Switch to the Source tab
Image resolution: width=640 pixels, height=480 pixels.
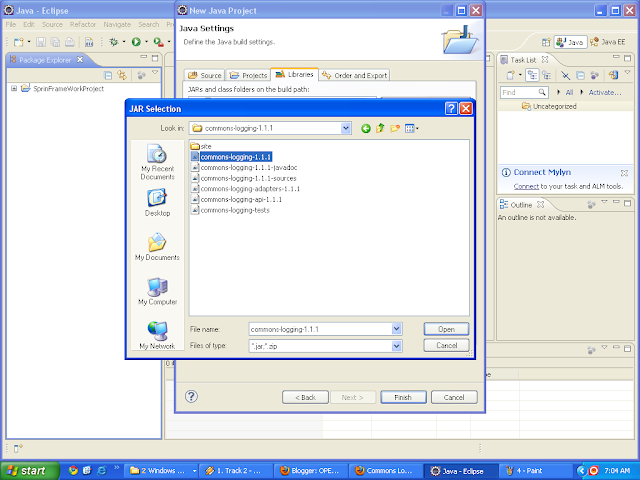point(204,75)
